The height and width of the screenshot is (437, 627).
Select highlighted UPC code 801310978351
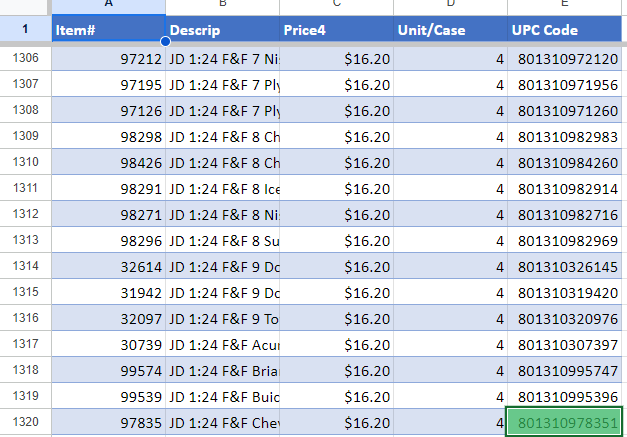click(x=564, y=422)
